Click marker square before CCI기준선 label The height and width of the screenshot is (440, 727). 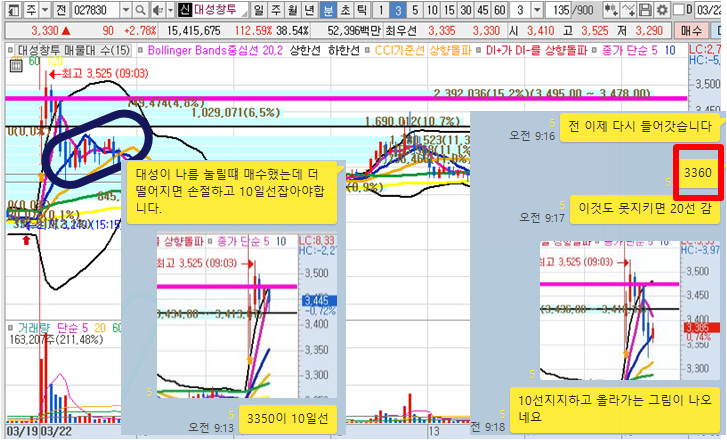367,49
